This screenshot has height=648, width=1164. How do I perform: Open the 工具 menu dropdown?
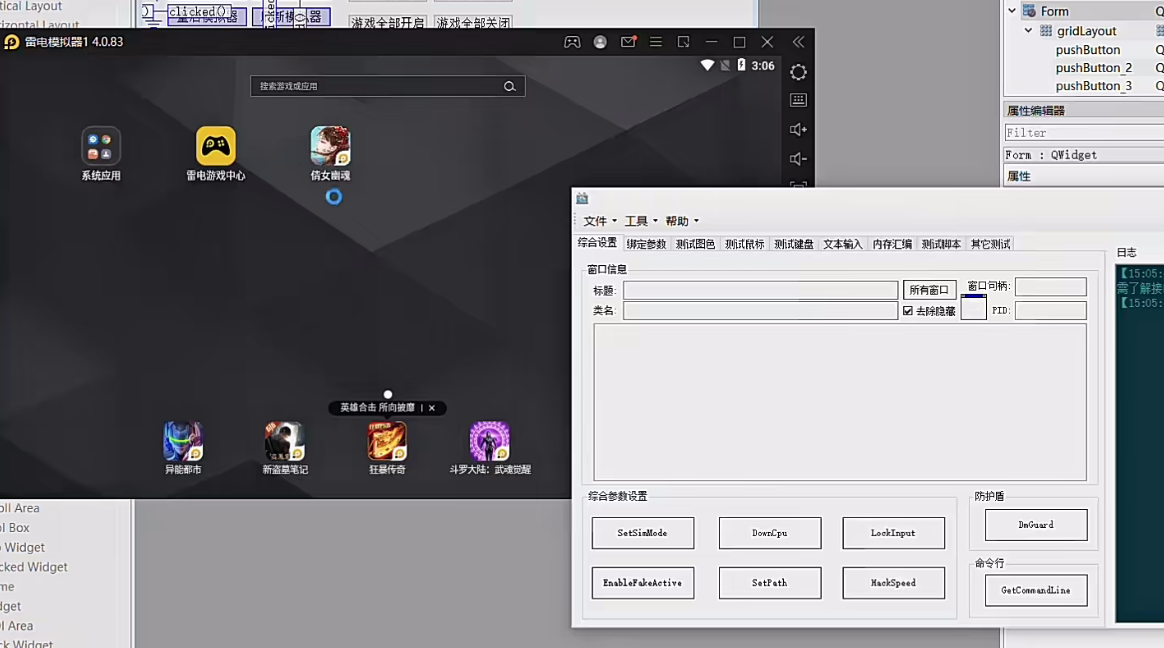point(641,221)
